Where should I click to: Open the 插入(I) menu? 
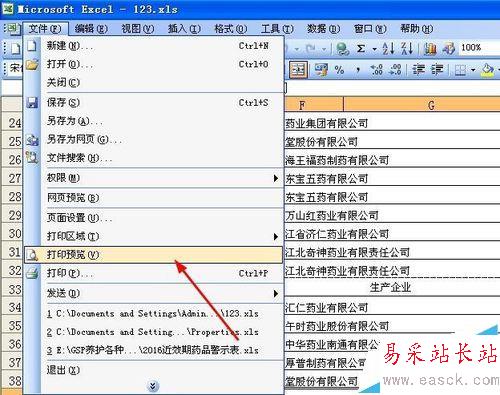pyautogui.click(x=184, y=29)
